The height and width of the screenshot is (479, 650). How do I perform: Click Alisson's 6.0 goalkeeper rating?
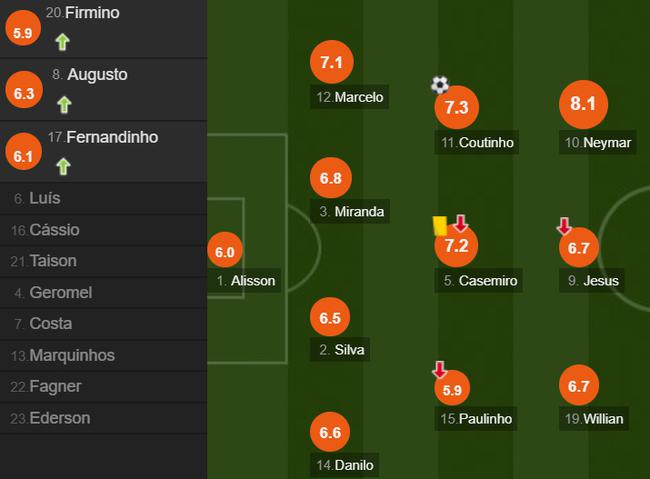tap(225, 253)
